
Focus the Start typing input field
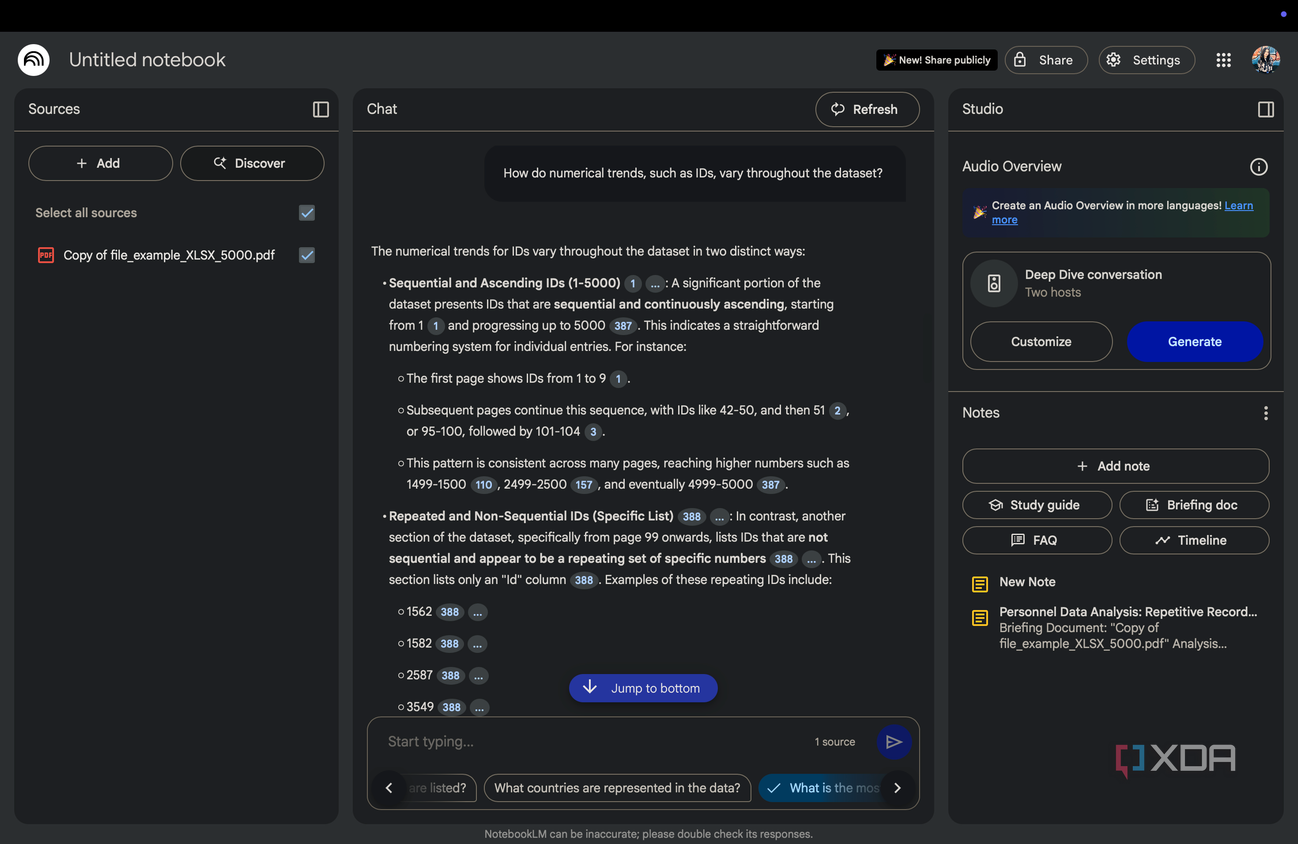click(x=595, y=742)
